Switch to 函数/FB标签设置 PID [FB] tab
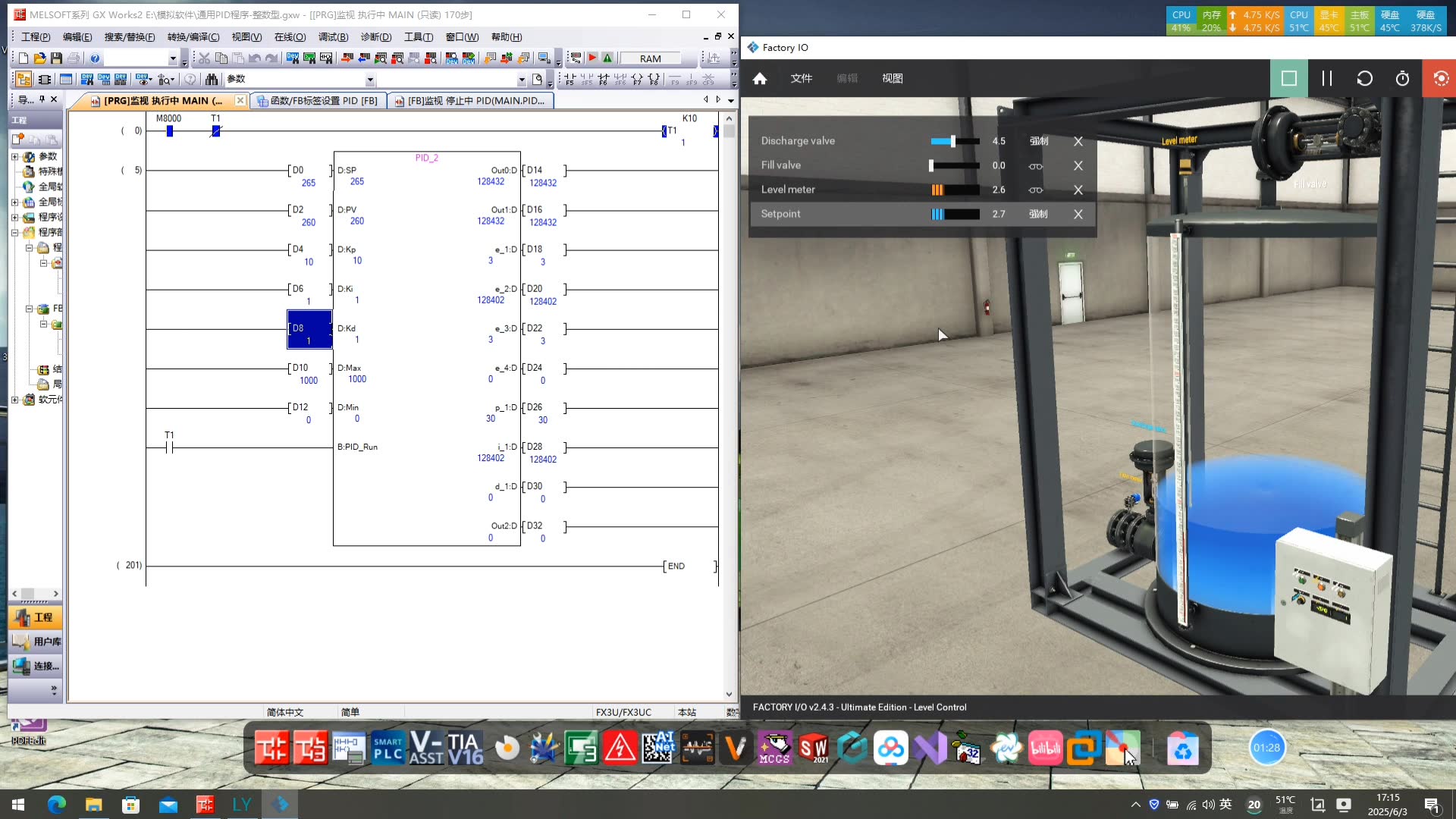Screen dimensions: 1456x819 (x=318, y=101)
